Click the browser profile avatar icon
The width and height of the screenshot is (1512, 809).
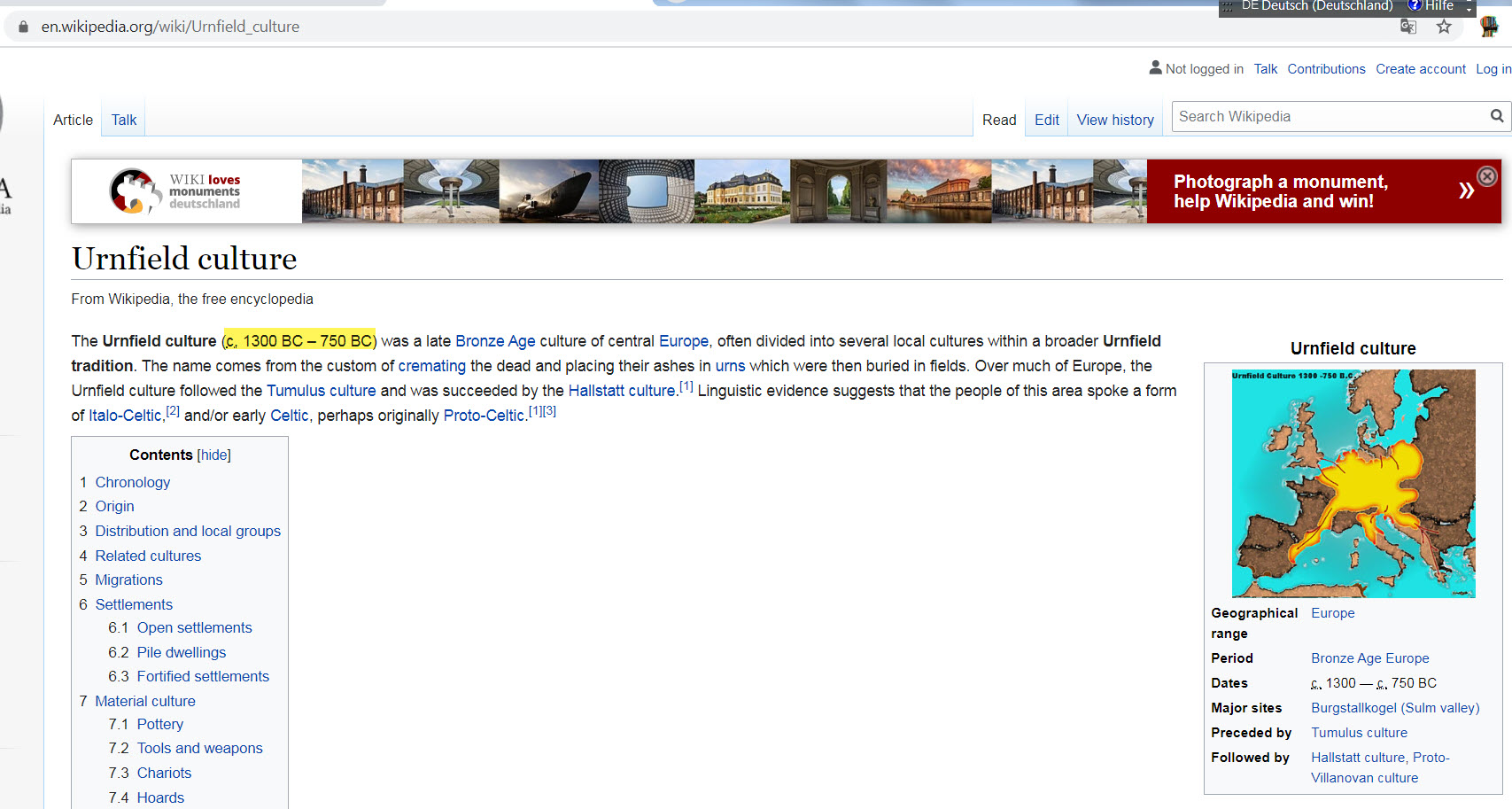(1488, 27)
